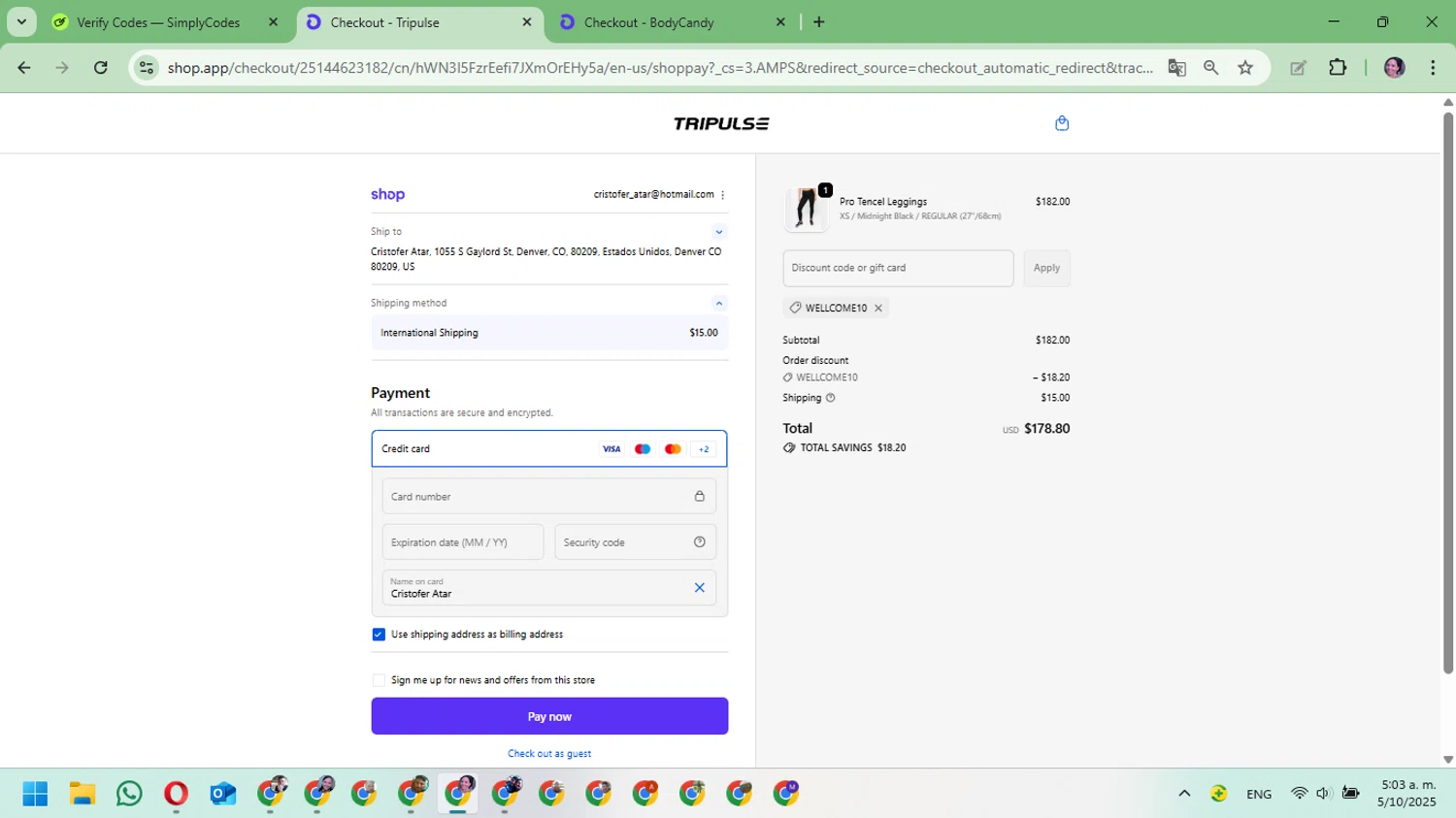Select International Shipping option
1456x818 pixels.
pyautogui.click(x=549, y=333)
